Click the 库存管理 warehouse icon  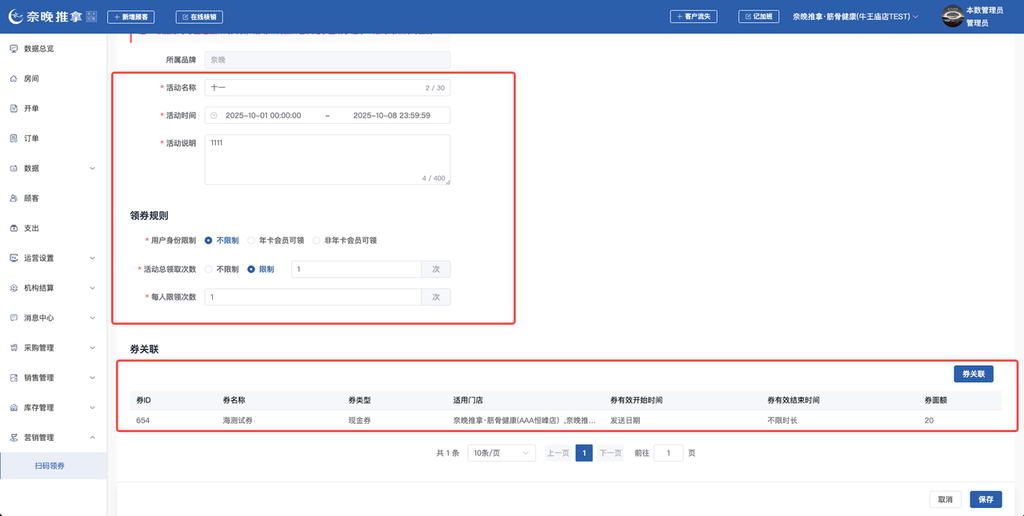14,408
